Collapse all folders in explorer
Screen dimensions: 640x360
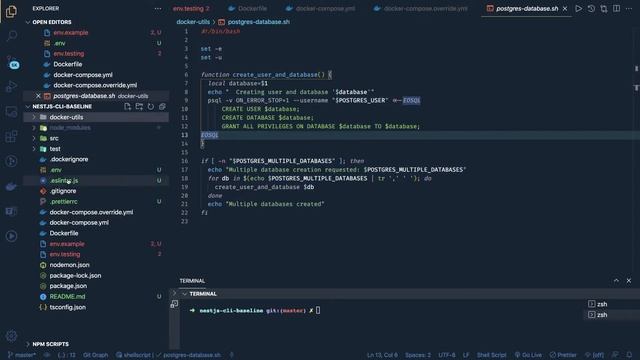point(162,107)
